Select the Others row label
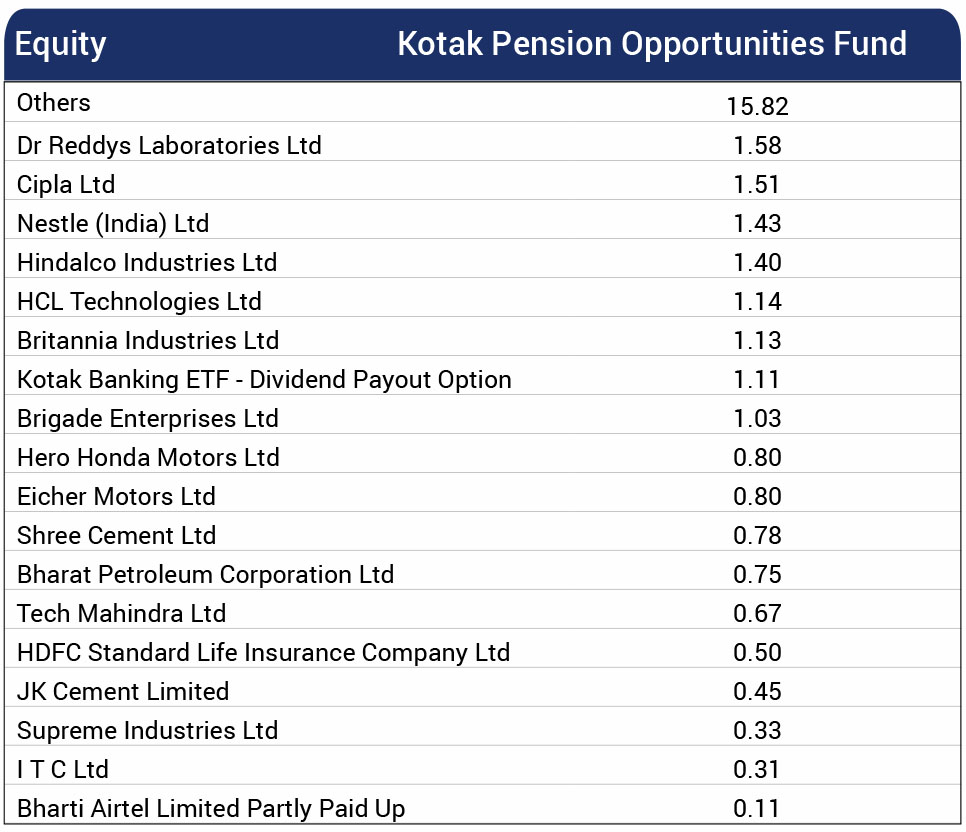The width and height of the screenshot is (966, 832). click(x=54, y=103)
